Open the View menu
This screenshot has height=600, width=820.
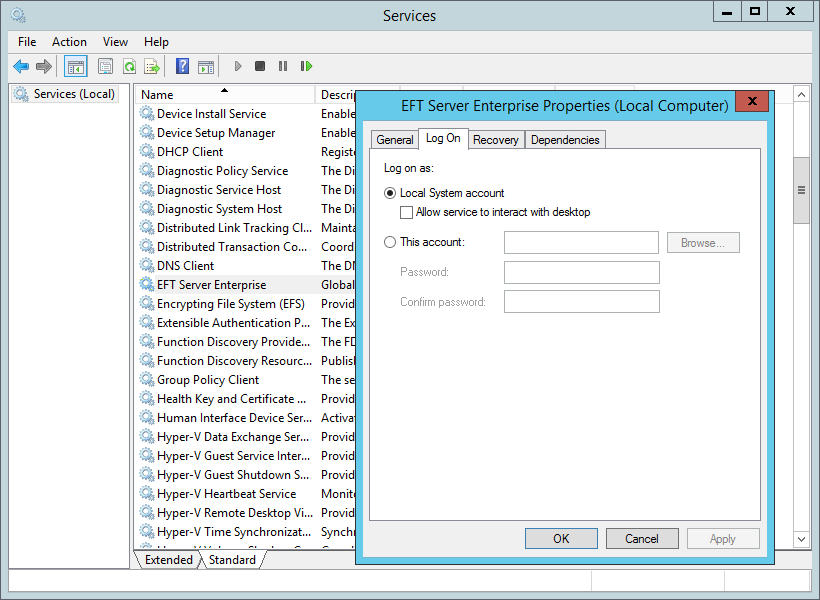[x=115, y=42]
